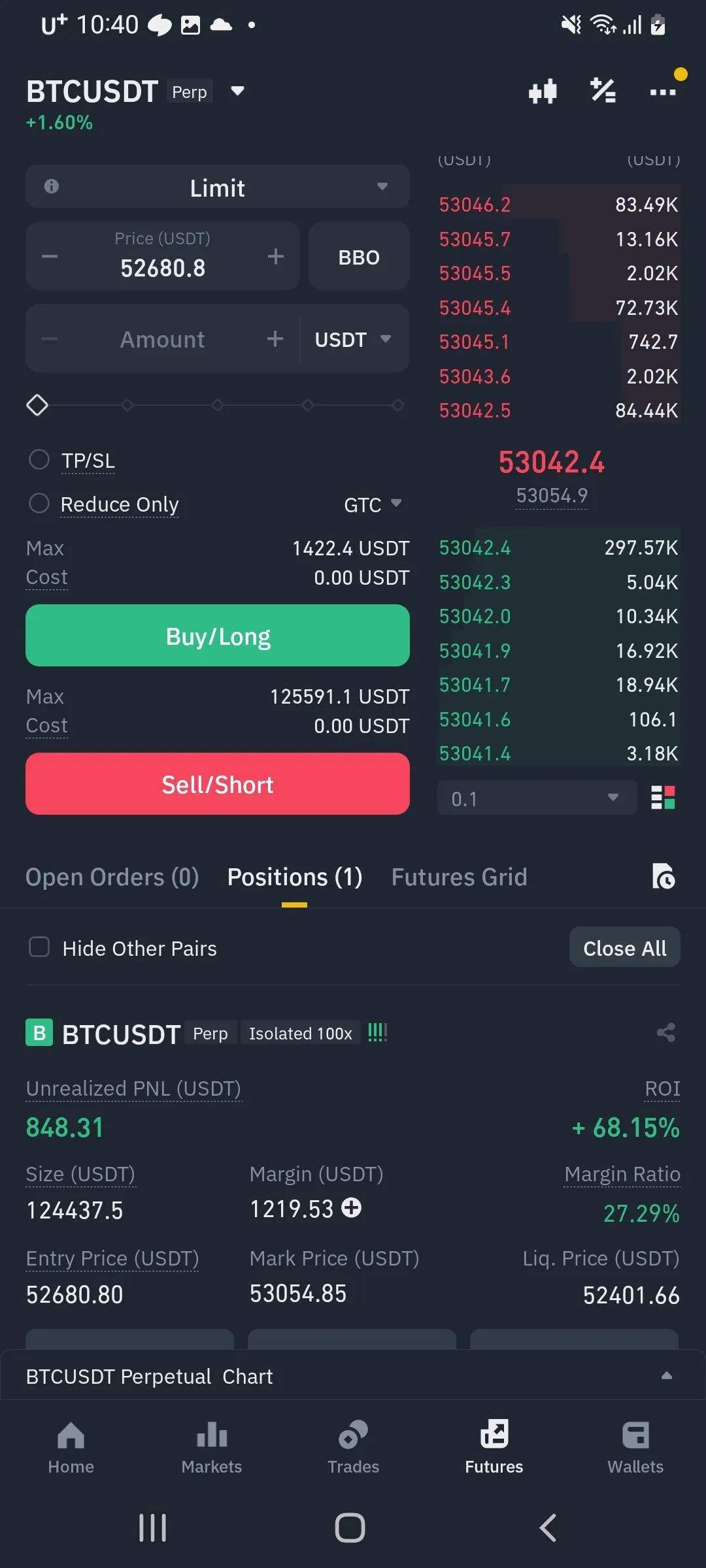Open the Limit order type dropdown
The width and height of the screenshot is (706, 1568).
pyautogui.click(x=218, y=188)
